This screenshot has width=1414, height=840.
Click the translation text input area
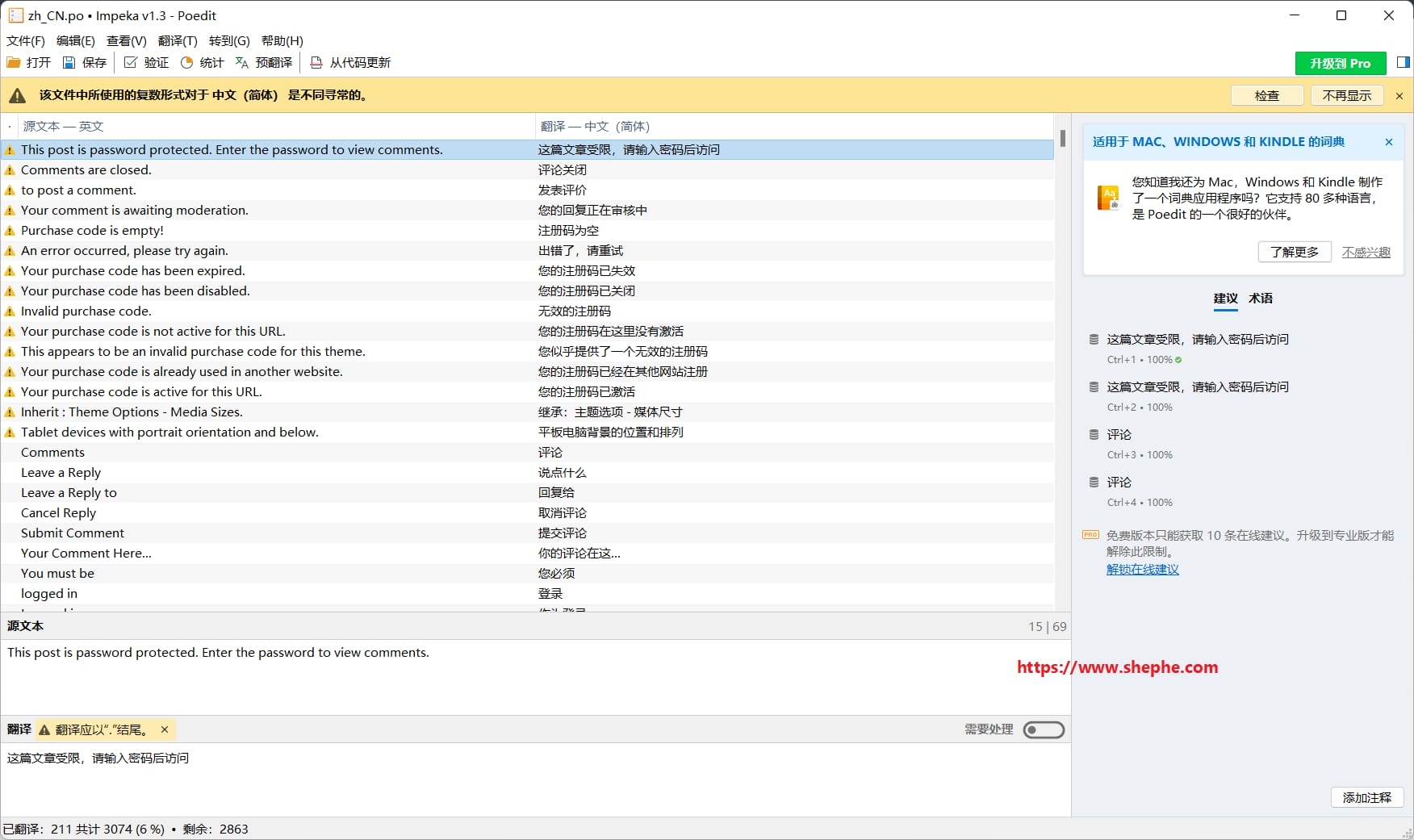[533, 779]
